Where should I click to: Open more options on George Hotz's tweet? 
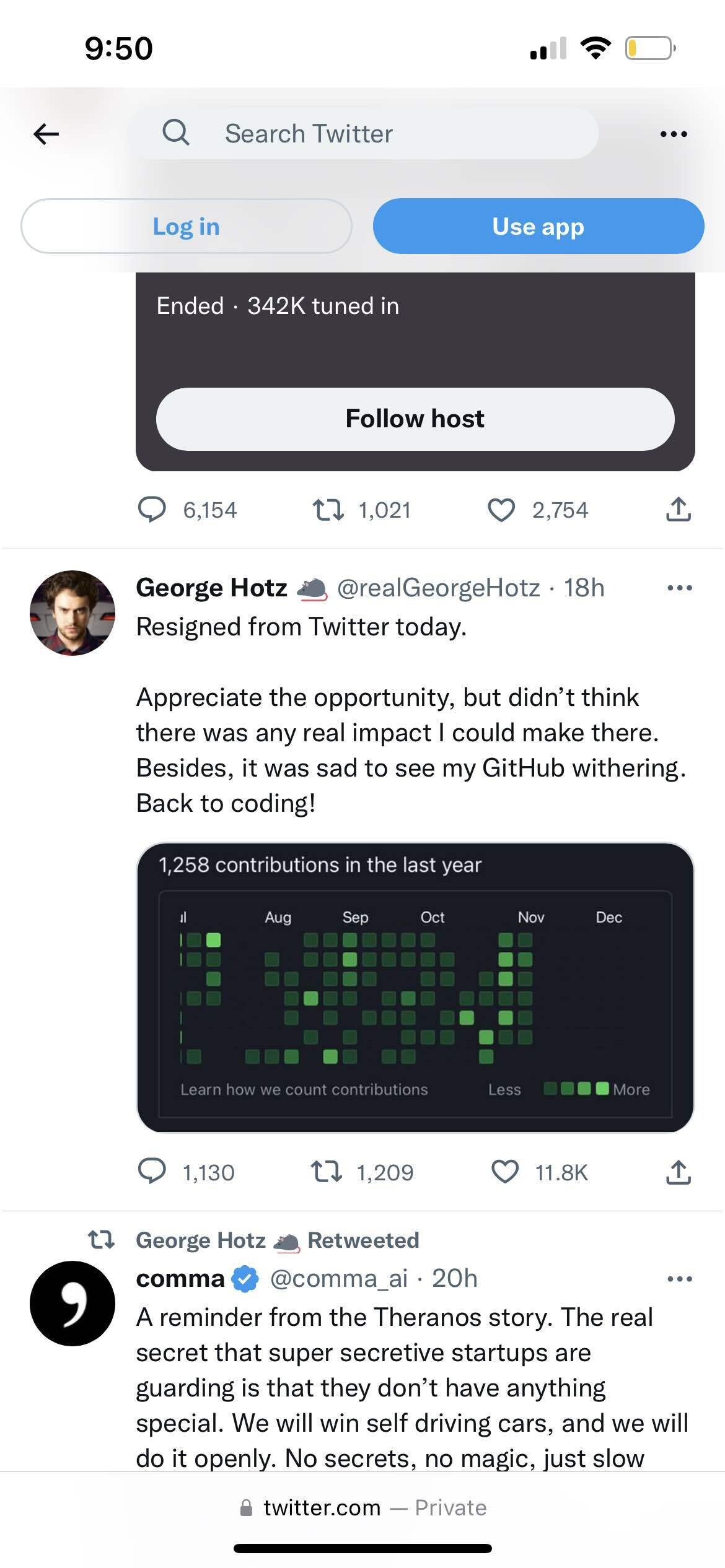tap(679, 587)
